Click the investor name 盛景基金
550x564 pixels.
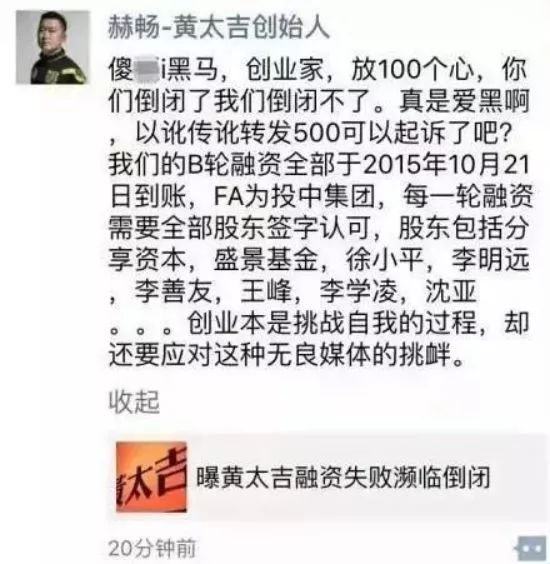pyautogui.click(x=266, y=259)
